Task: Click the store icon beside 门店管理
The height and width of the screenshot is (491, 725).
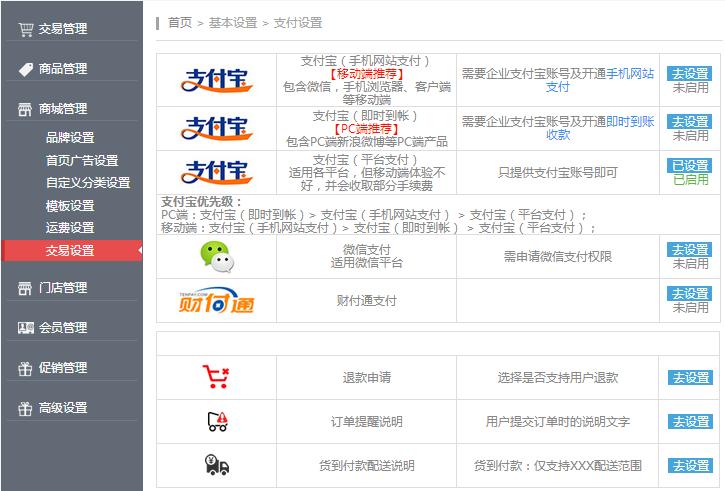Action: (25, 288)
